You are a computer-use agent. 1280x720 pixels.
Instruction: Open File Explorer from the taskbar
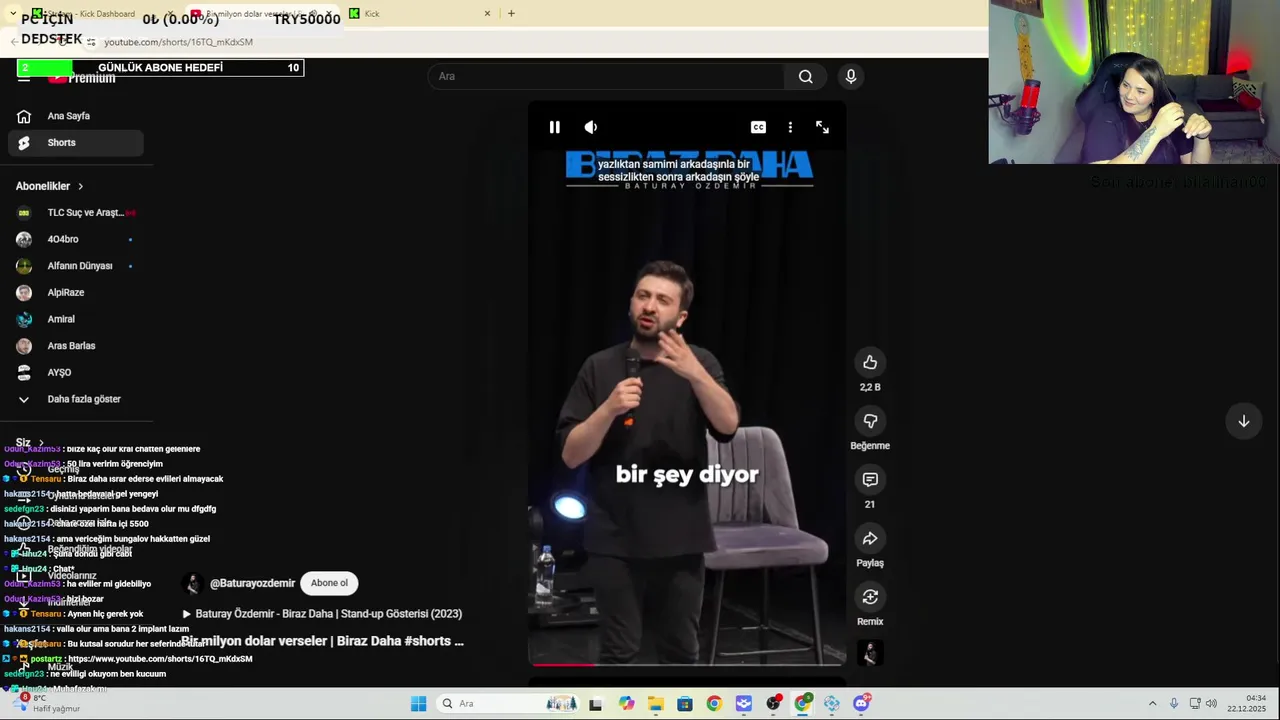[655, 704]
